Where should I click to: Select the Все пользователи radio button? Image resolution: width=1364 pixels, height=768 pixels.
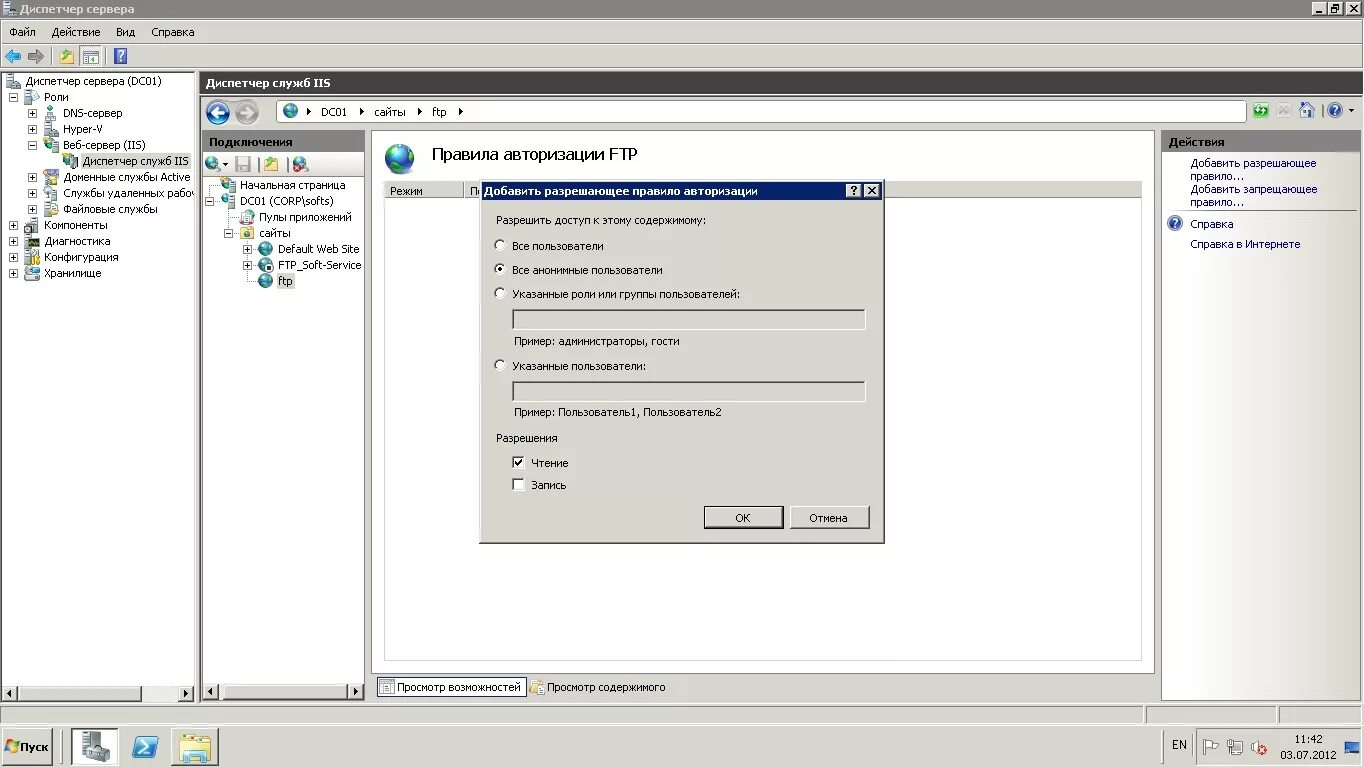[500, 245]
